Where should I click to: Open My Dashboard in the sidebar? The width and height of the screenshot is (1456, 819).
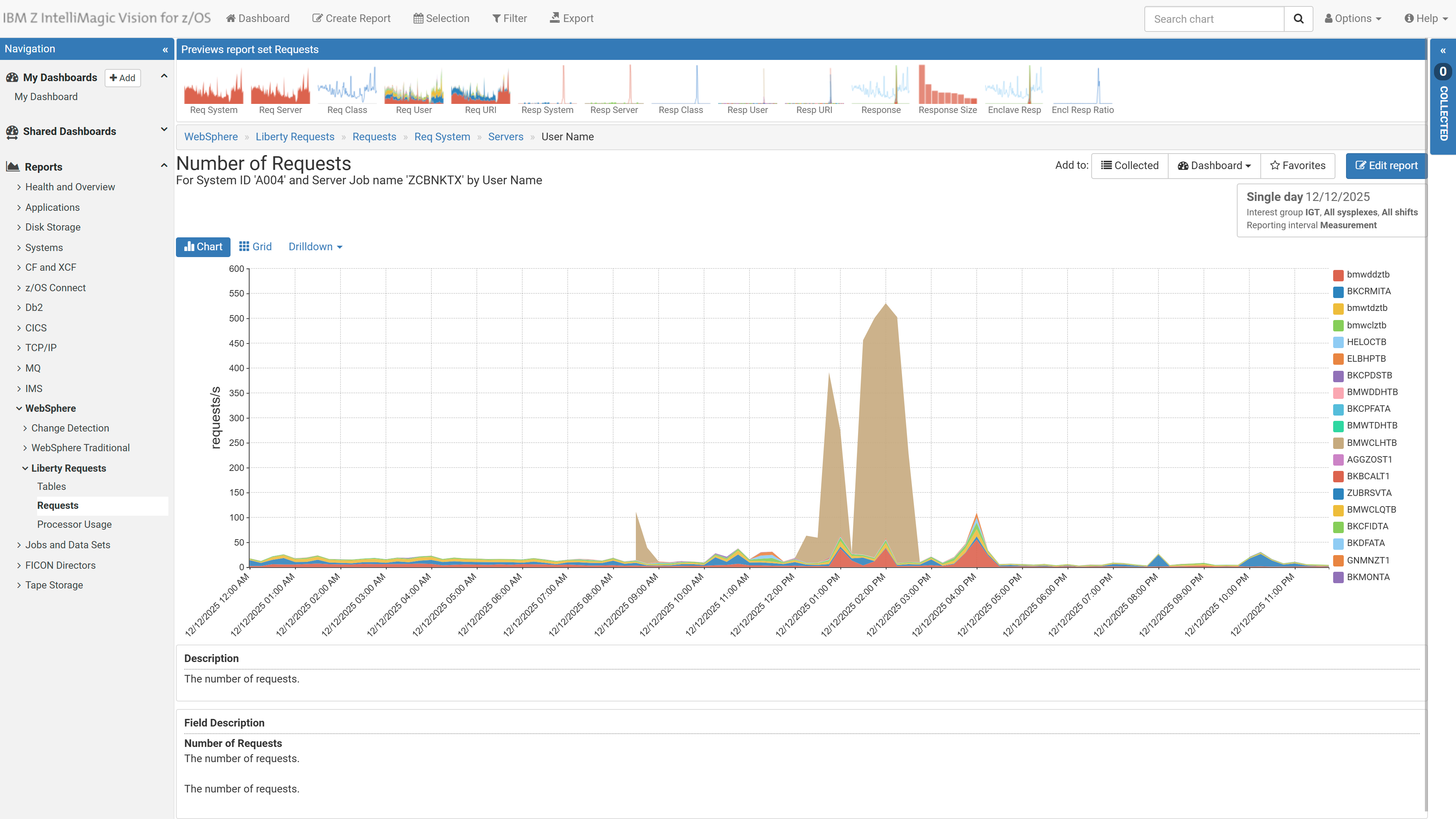point(46,97)
